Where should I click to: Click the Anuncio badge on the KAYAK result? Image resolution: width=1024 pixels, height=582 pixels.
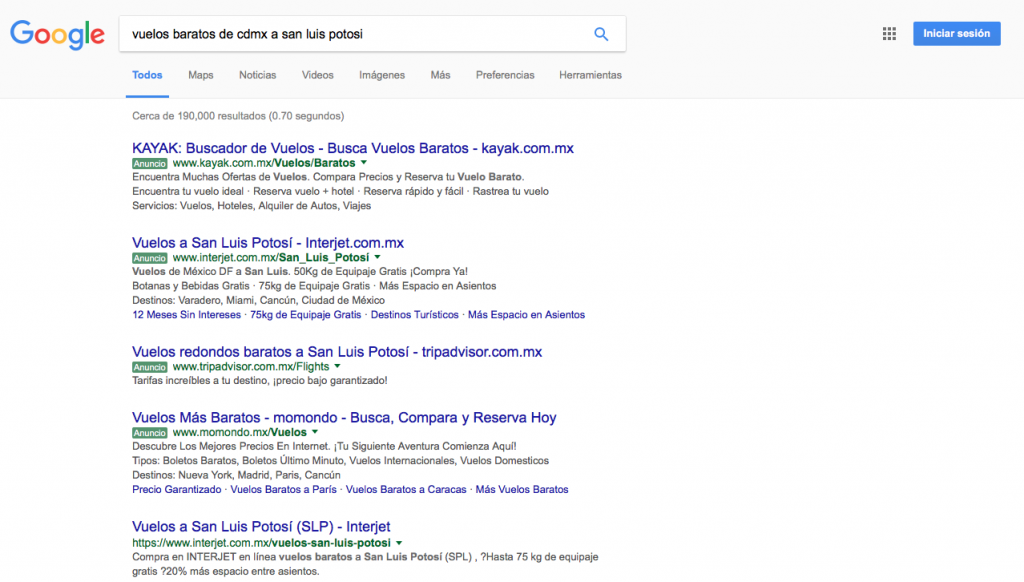coord(150,163)
